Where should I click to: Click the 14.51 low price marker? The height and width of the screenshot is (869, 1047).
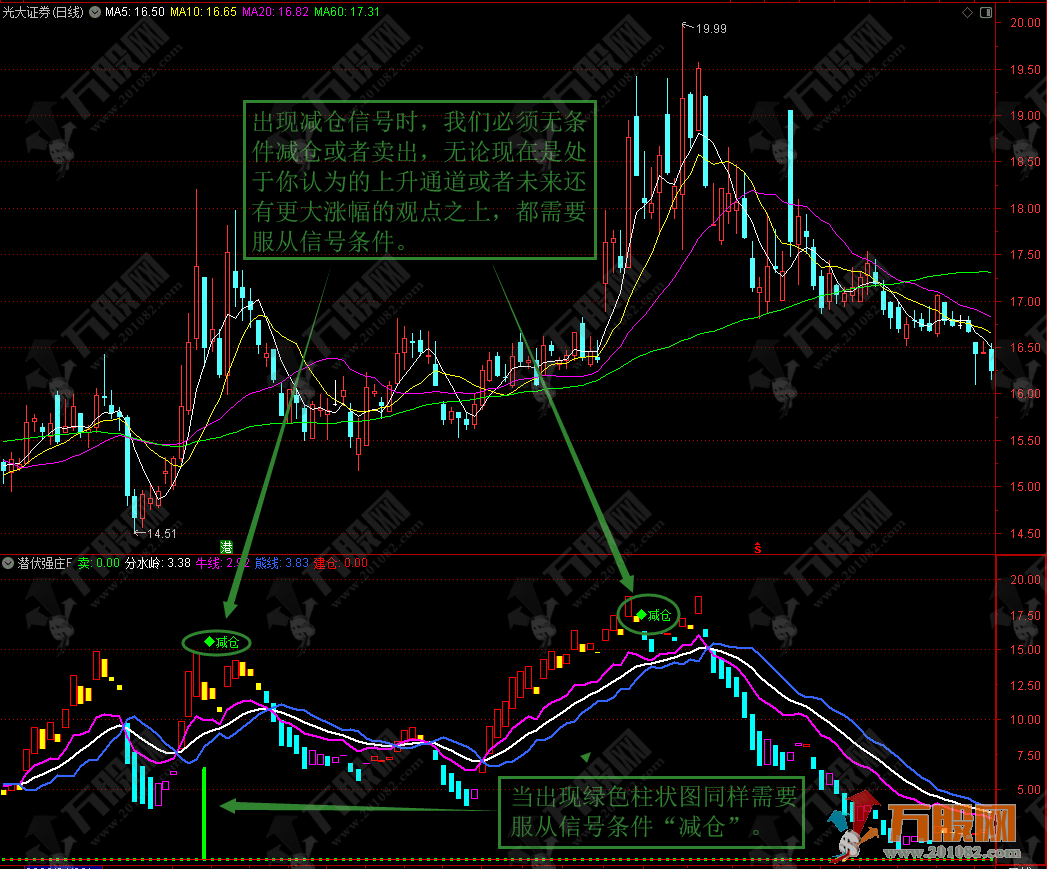[162, 534]
